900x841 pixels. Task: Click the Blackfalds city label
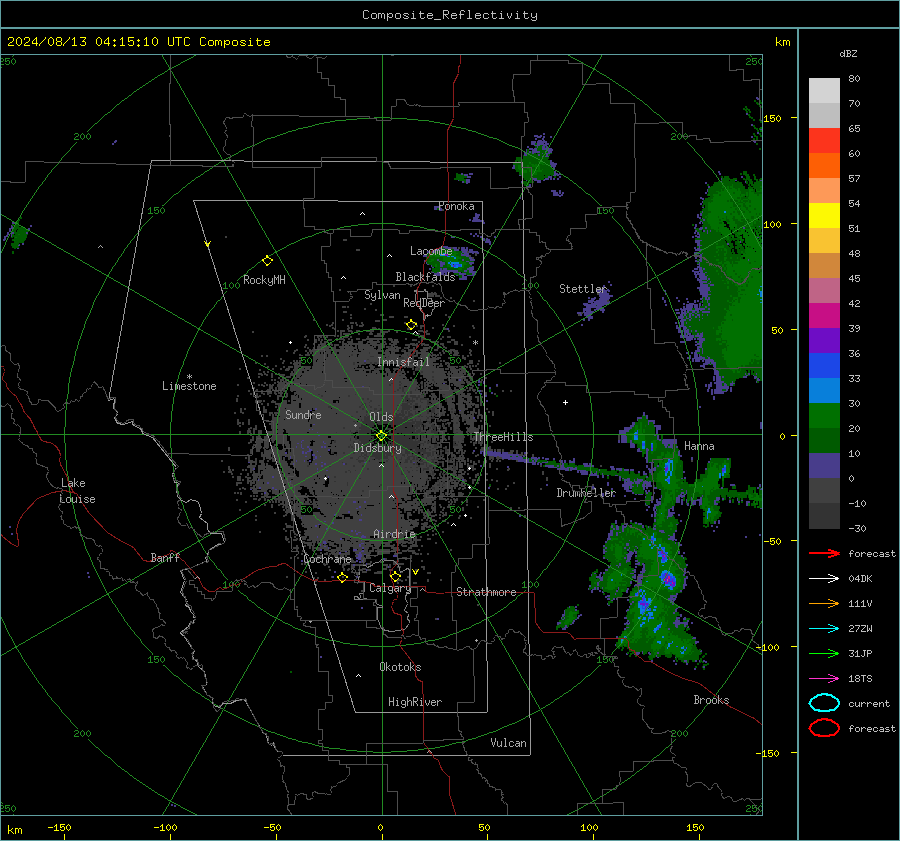coord(425,277)
